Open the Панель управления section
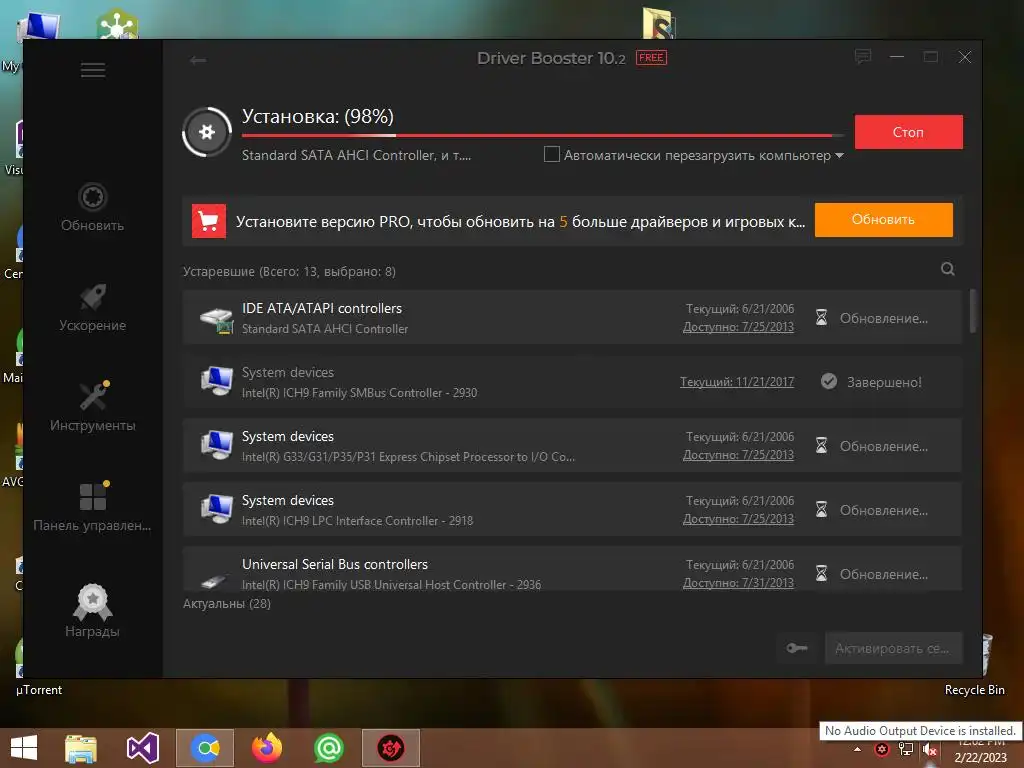The width and height of the screenshot is (1024, 768). pos(92,507)
